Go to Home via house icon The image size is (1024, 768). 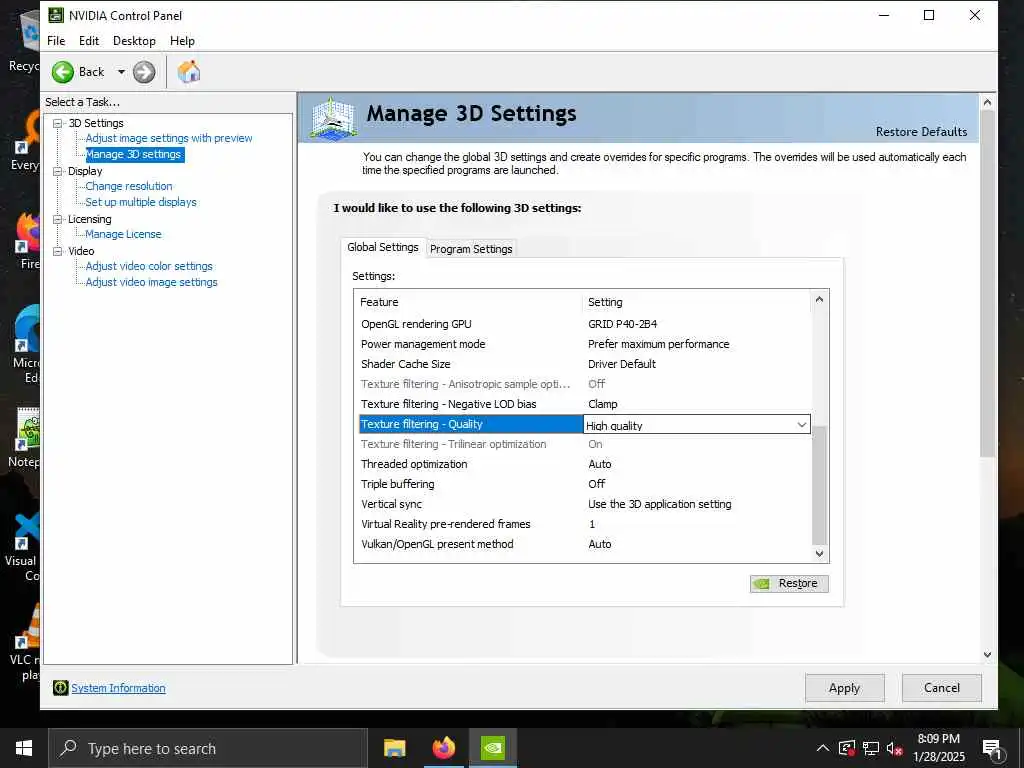pyautogui.click(x=189, y=71)
